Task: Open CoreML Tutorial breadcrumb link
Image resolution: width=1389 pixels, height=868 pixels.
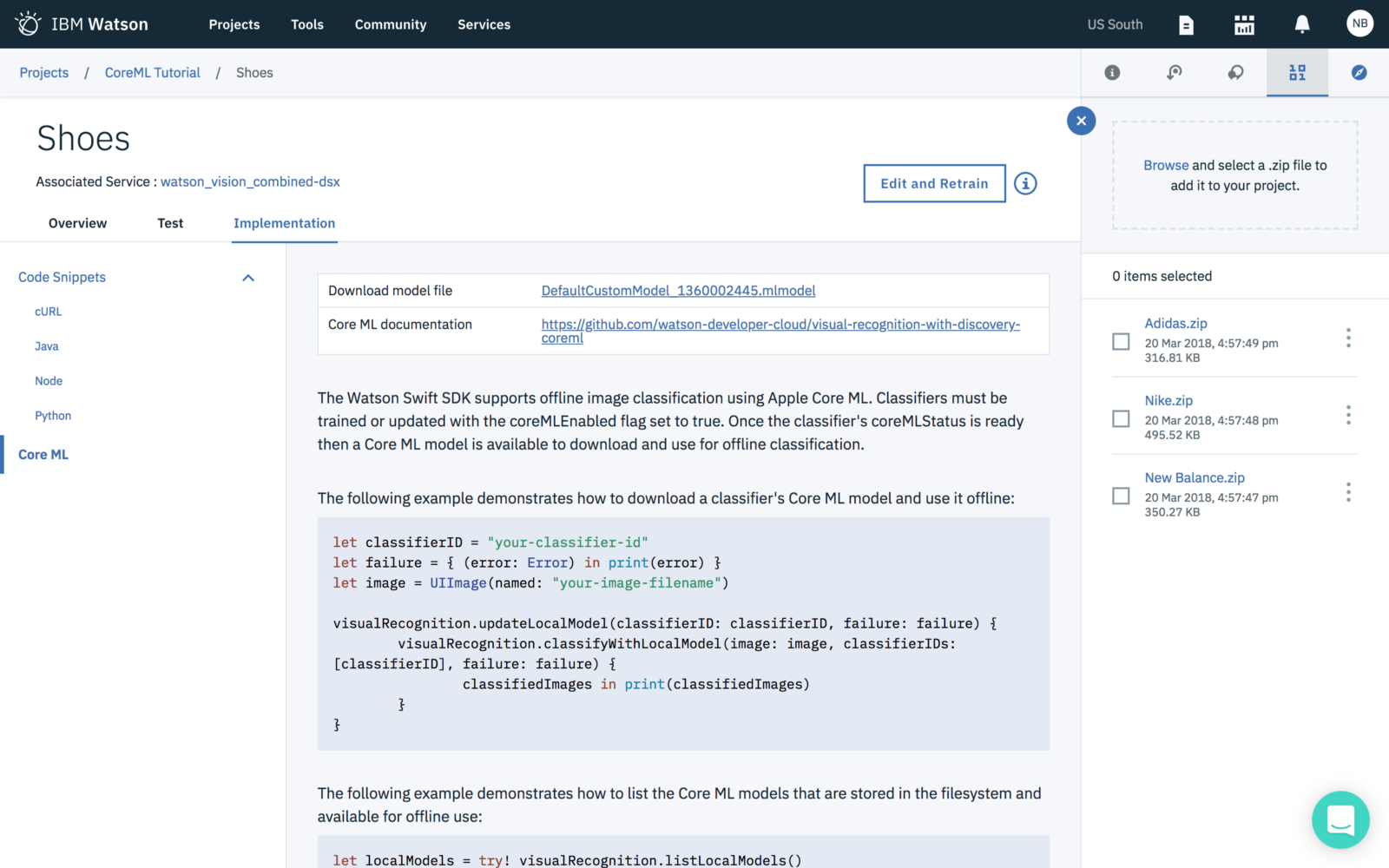Action: (x=153, y=73)
